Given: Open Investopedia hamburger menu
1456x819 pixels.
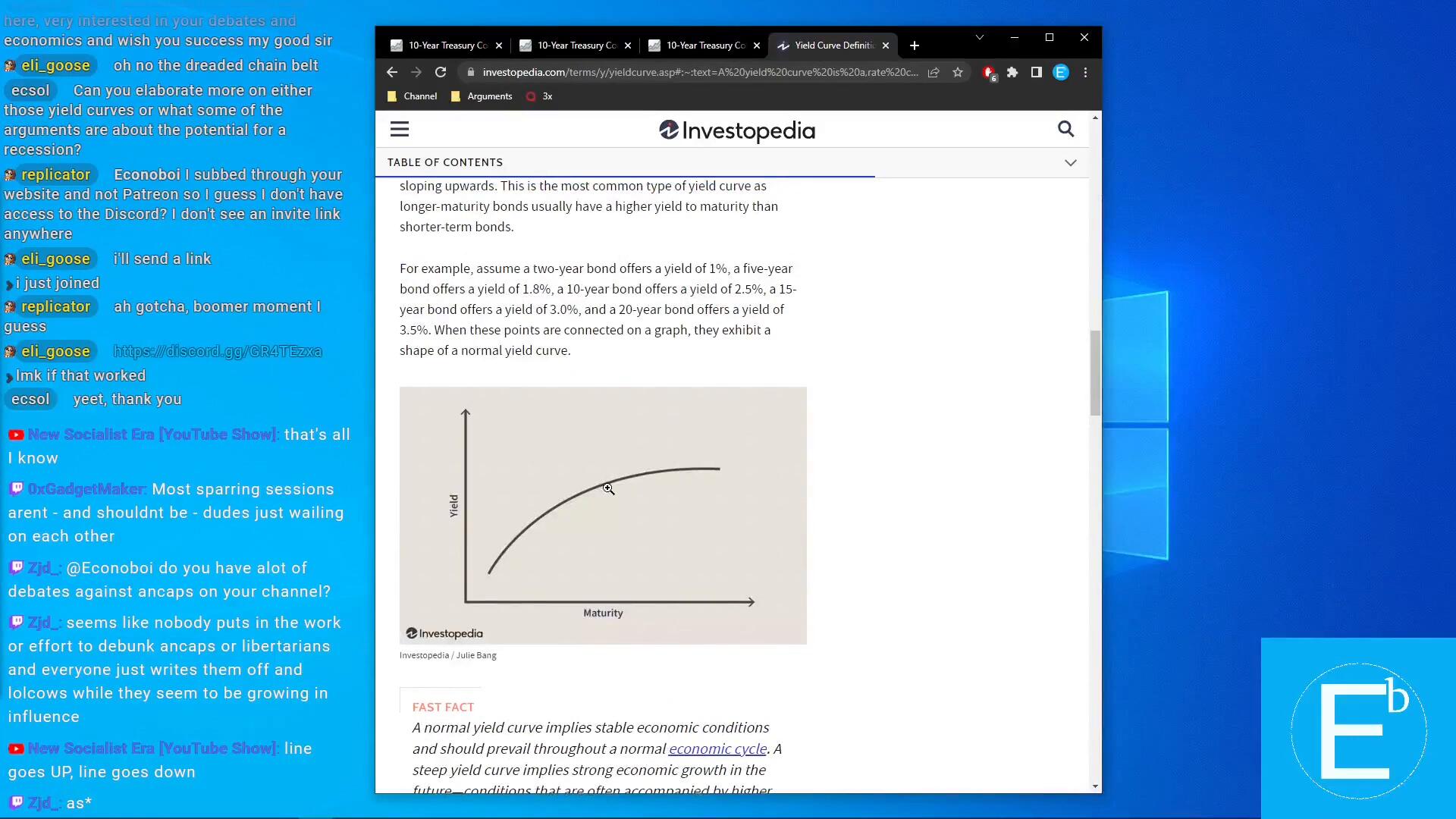Looking at the screenshot, I should 399,130.
